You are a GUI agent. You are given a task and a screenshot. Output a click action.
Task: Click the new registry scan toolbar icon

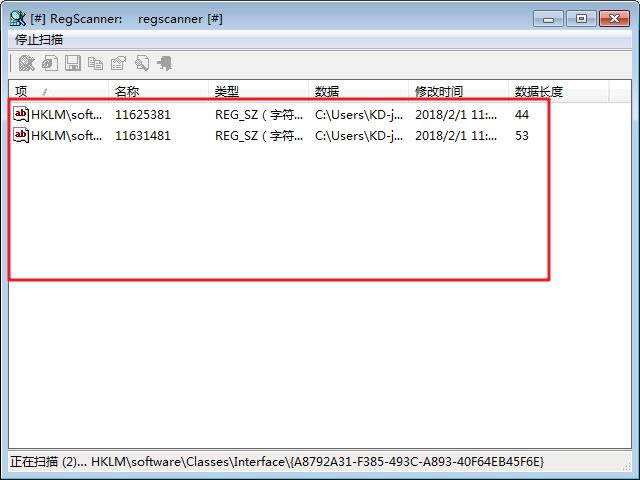tap(26, 63)
